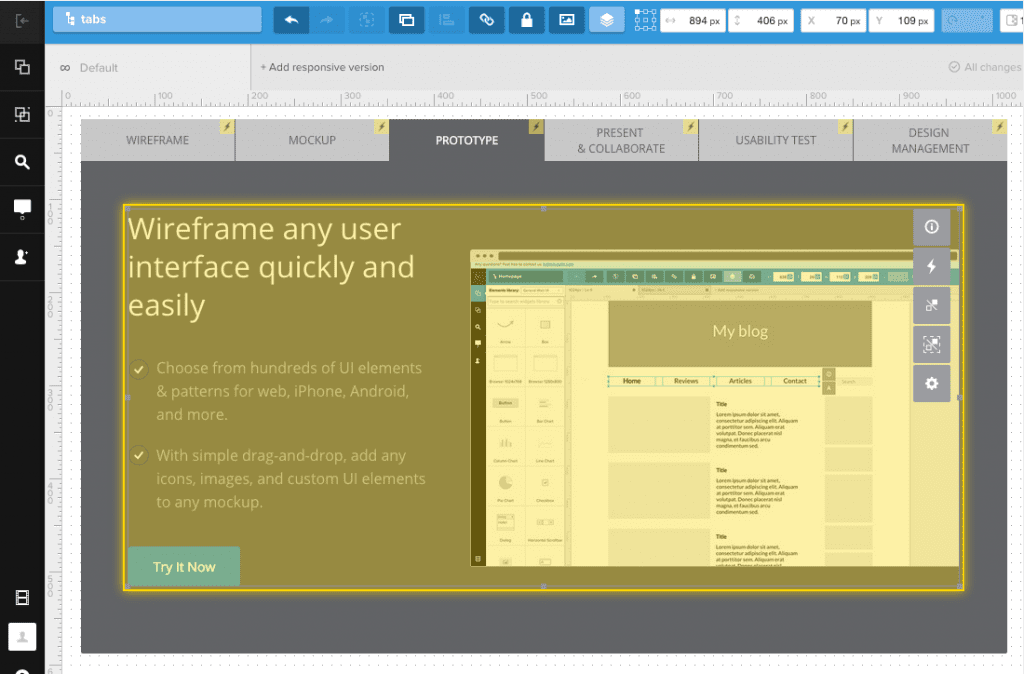Click the align elements toolbar icon
This screenshot has height=674, width=1024.
click(x=446, y=20)
